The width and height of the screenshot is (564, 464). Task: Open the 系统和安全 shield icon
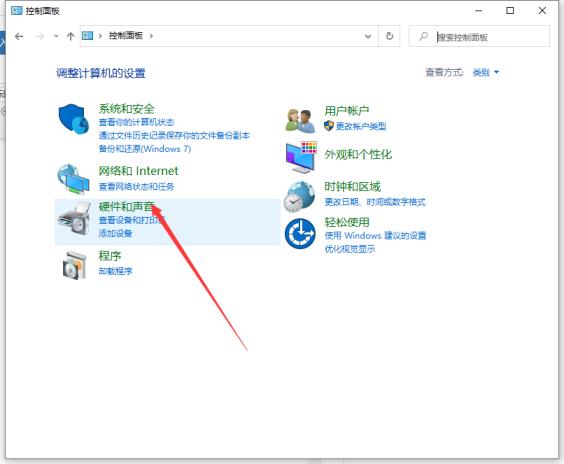[x=73, y=119]
